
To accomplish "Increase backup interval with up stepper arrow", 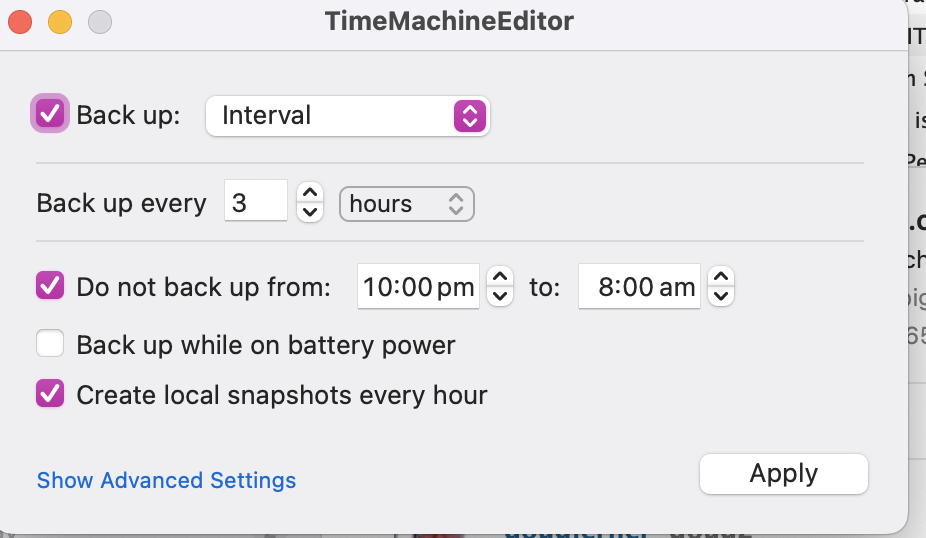I will click(310, 193).
